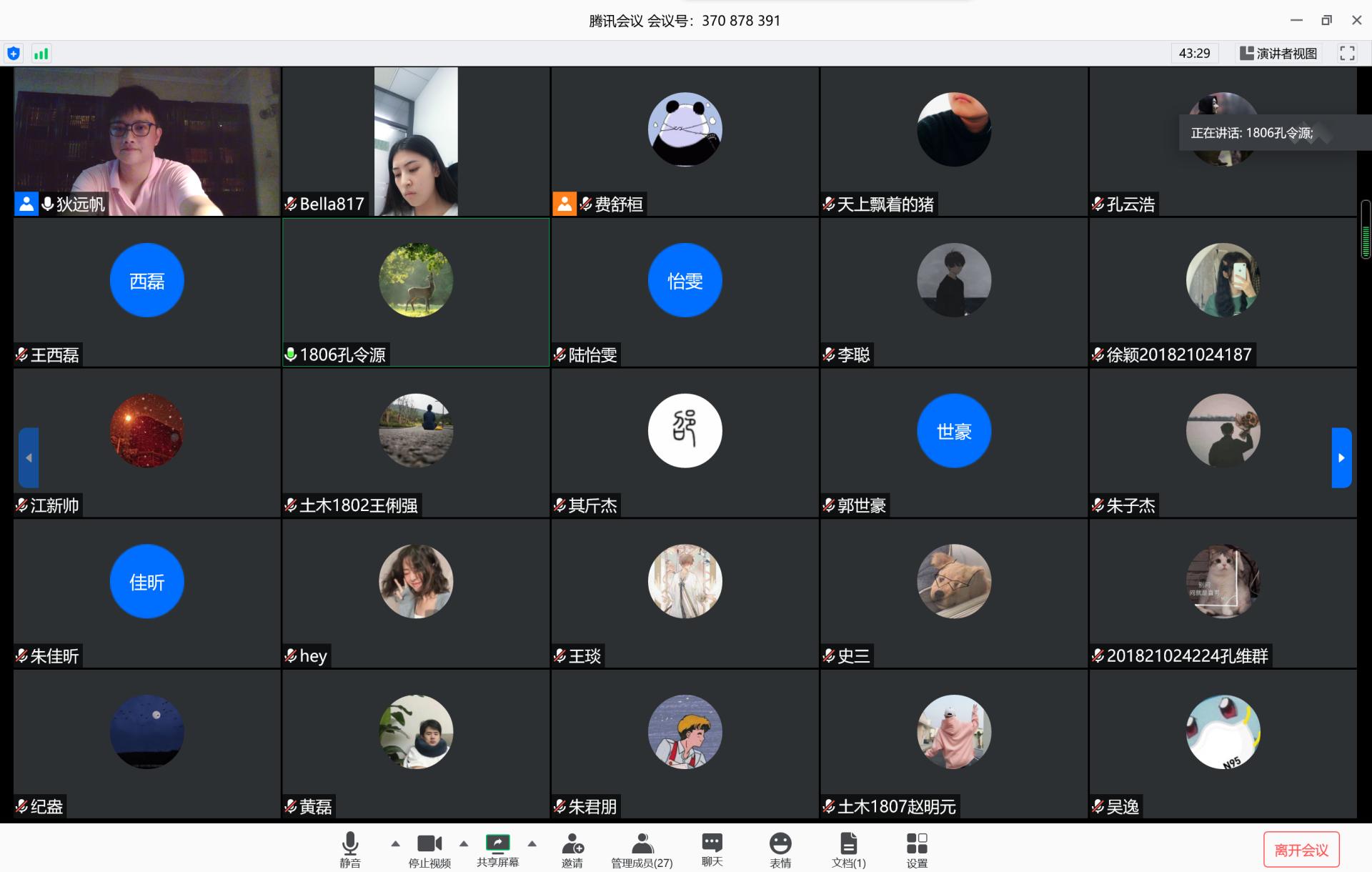
Task: Open the 聊天 chat panel
Action: coord(712,848)
